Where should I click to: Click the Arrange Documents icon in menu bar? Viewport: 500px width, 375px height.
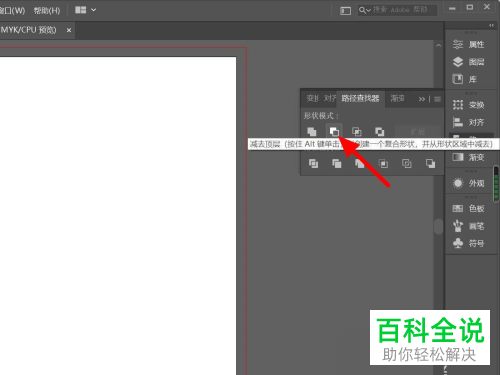click(x=81, y=10)
